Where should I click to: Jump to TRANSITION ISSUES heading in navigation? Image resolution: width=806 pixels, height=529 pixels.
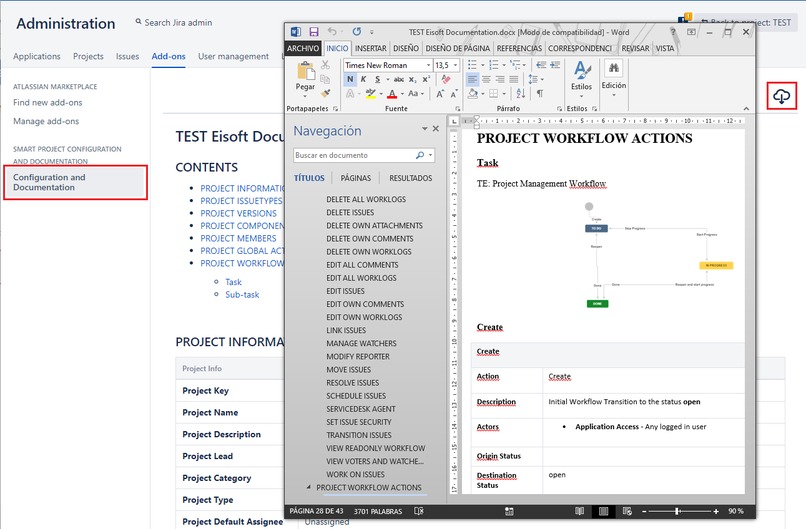(x=359, y=435)
